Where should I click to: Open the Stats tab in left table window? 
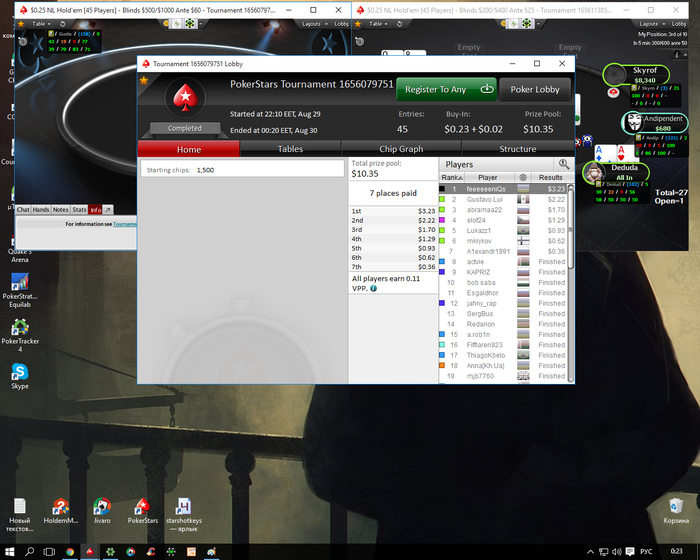click(79, 209)
